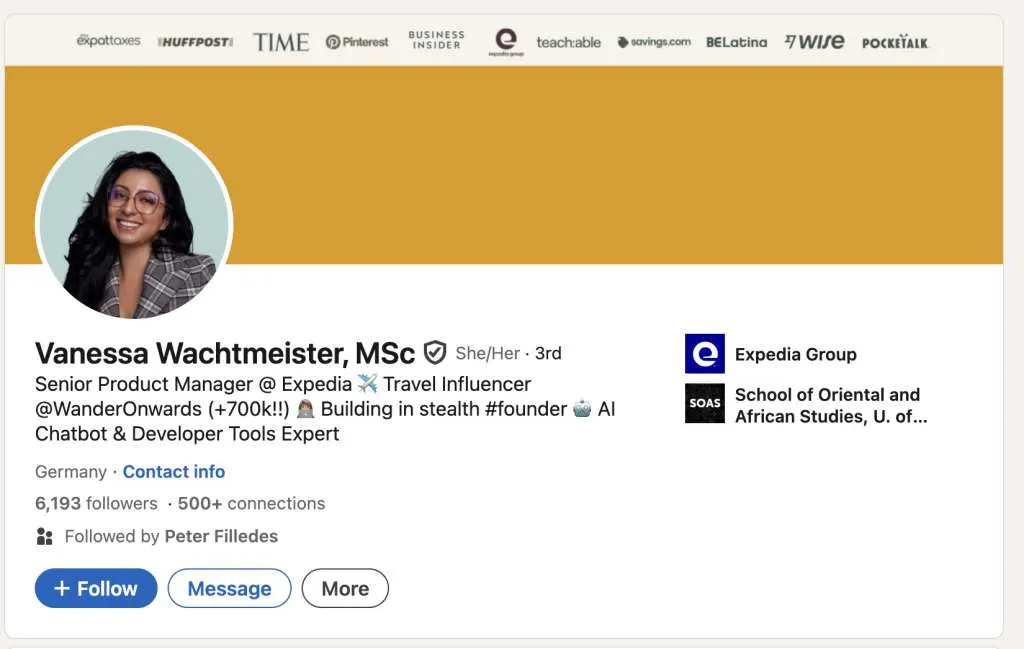1024x649 pixels.
Task: Click the verification shield badge by the name
Action: [x=434, y=353]
